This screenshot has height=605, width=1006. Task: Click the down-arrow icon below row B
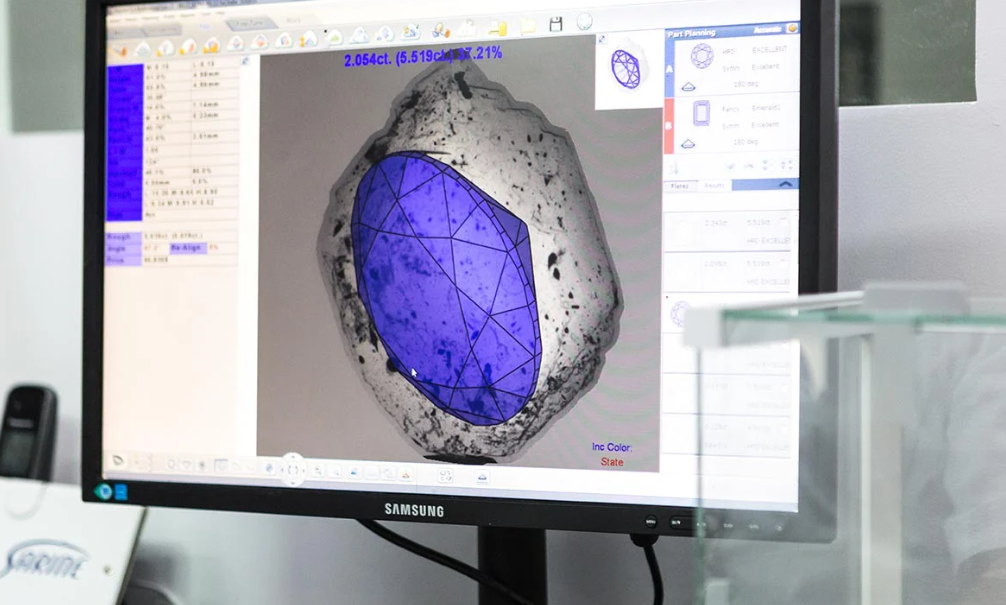click(x=674, y=168)
